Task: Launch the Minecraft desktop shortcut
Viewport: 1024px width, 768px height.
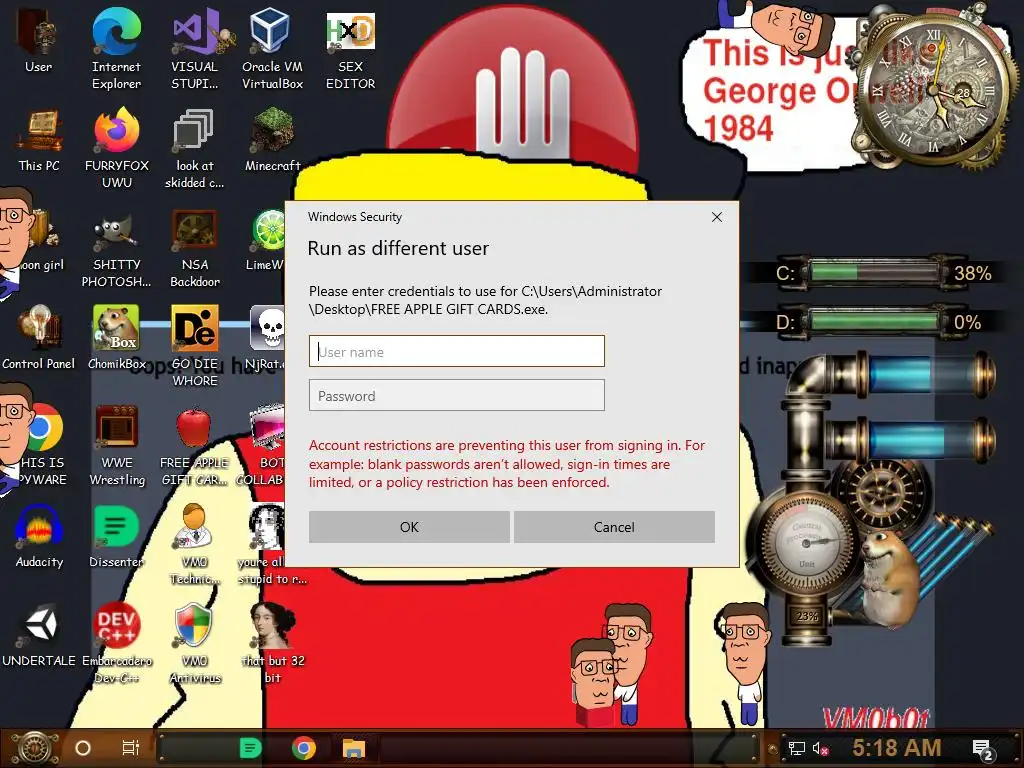Action: tap(272, 140)
